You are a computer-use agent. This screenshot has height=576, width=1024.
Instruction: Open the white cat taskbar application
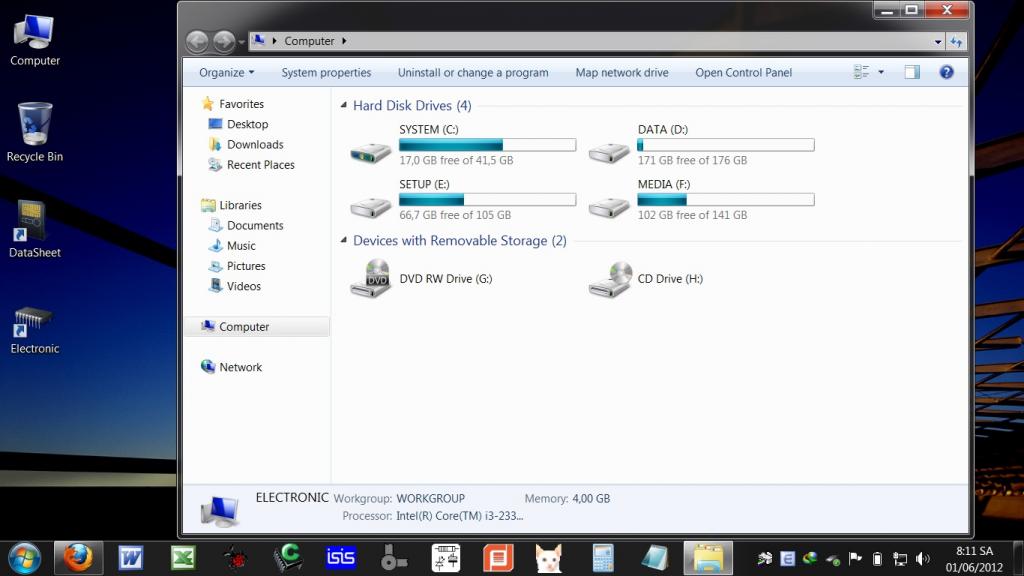tap(549, 559)
